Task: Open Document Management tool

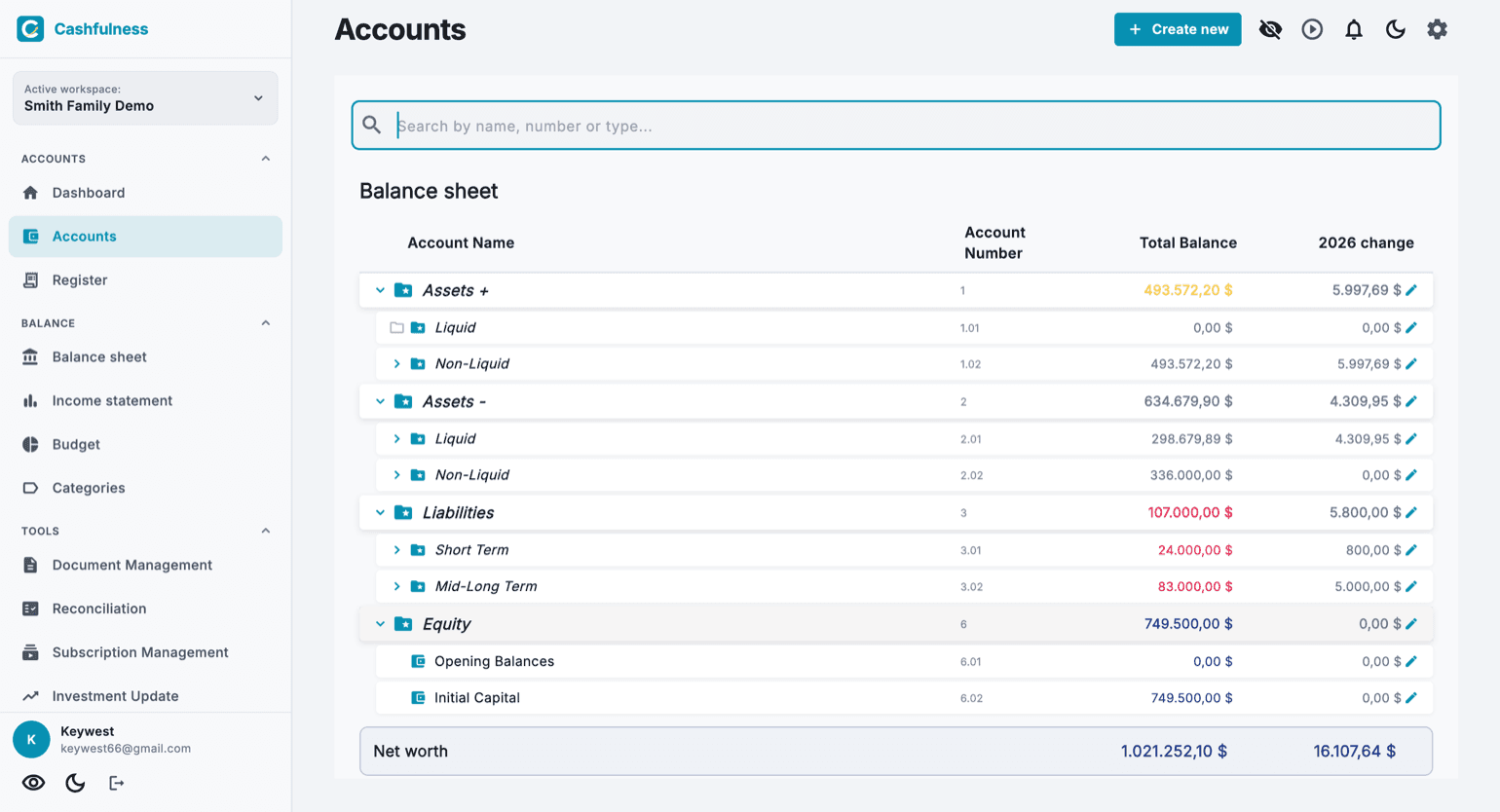Action: [x=145, y=565]
